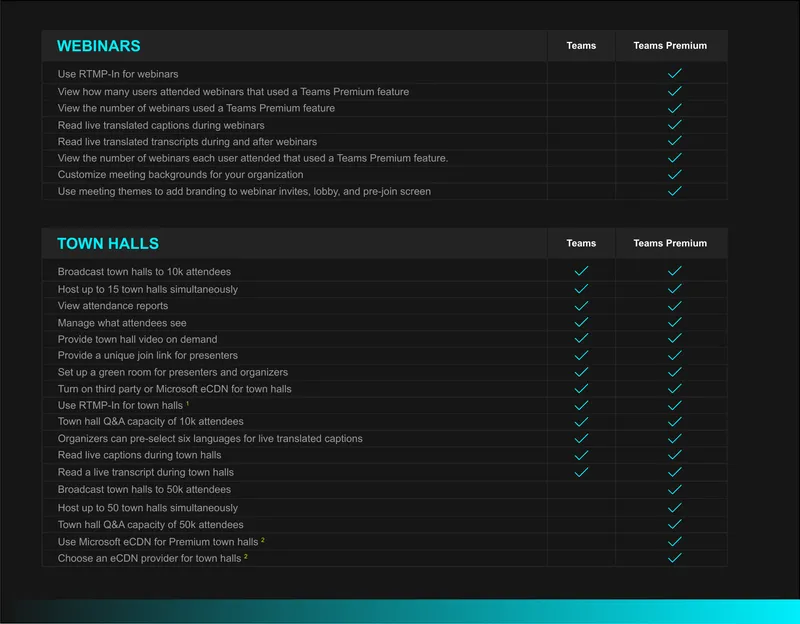Click Teams Premium header in Webinars table
800x624 pixels.
tap(670, 45)
